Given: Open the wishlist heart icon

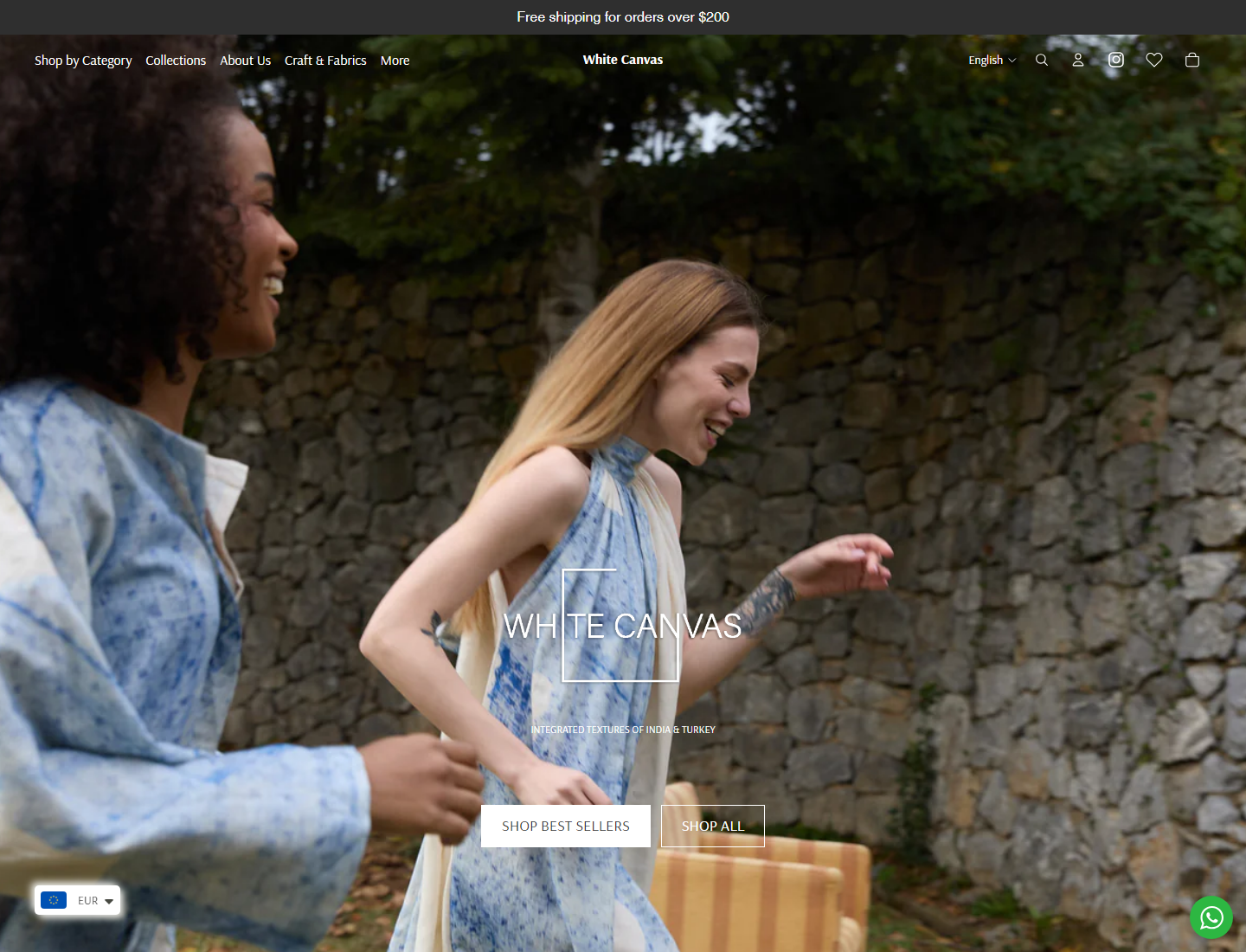Looking at the screenshot, I should click(1154, 60).
